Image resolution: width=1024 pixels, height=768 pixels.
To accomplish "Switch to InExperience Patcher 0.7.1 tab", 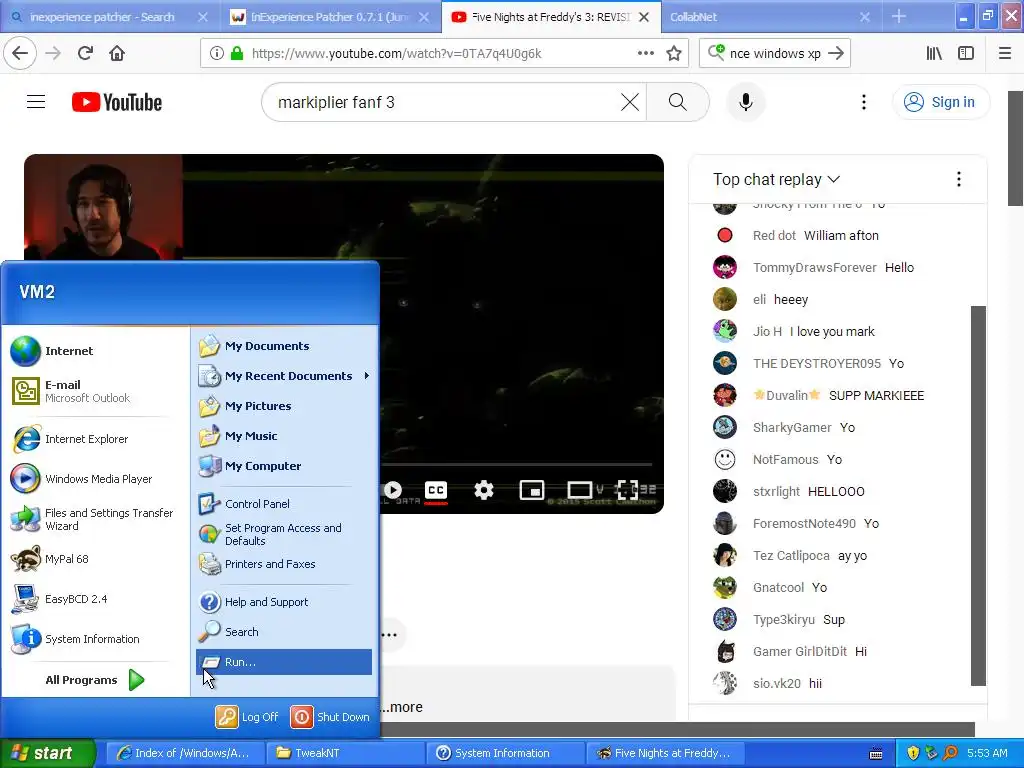I will 328,17.
